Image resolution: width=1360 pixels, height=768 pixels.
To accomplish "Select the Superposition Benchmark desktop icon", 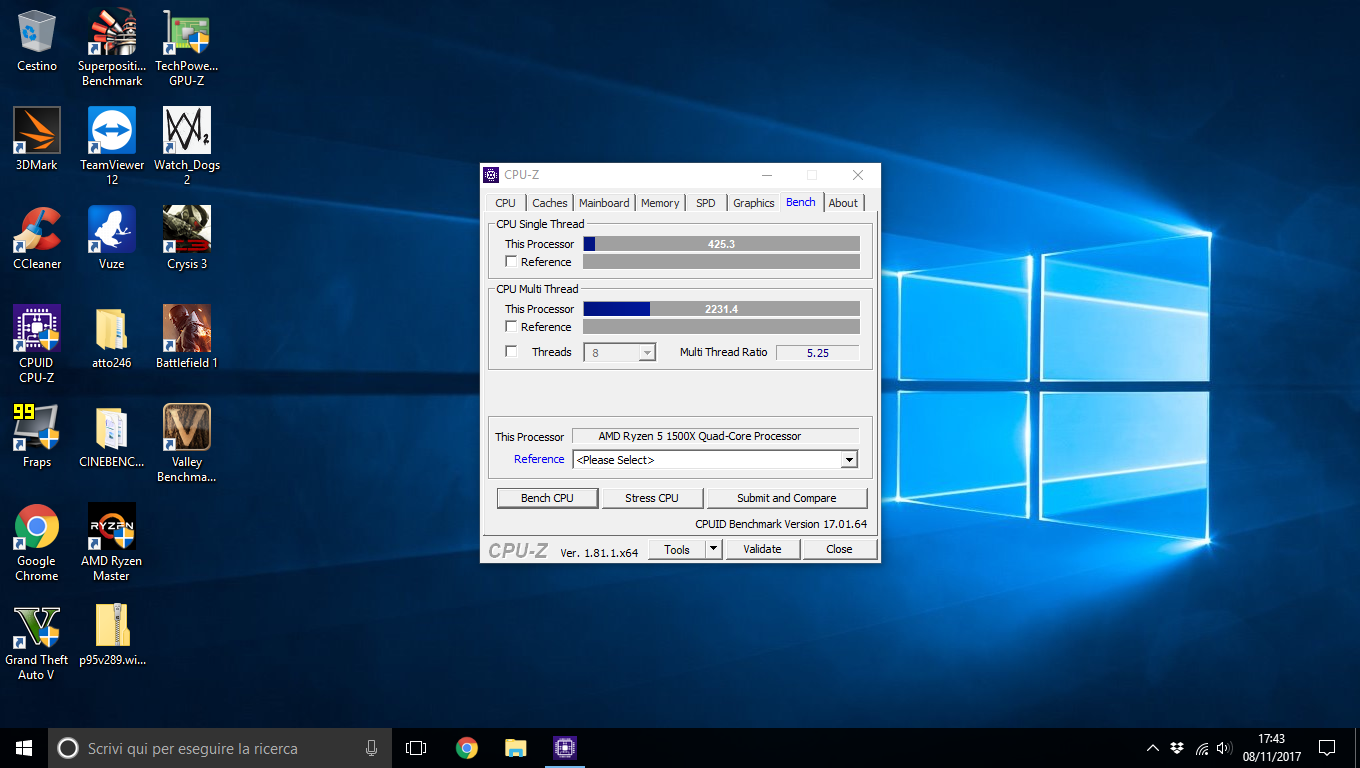I will [x=112, y=47].
